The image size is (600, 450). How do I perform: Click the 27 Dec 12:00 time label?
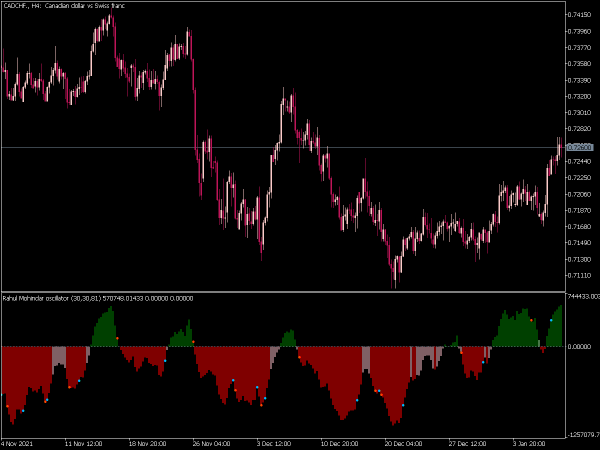[x=468, y=444]
